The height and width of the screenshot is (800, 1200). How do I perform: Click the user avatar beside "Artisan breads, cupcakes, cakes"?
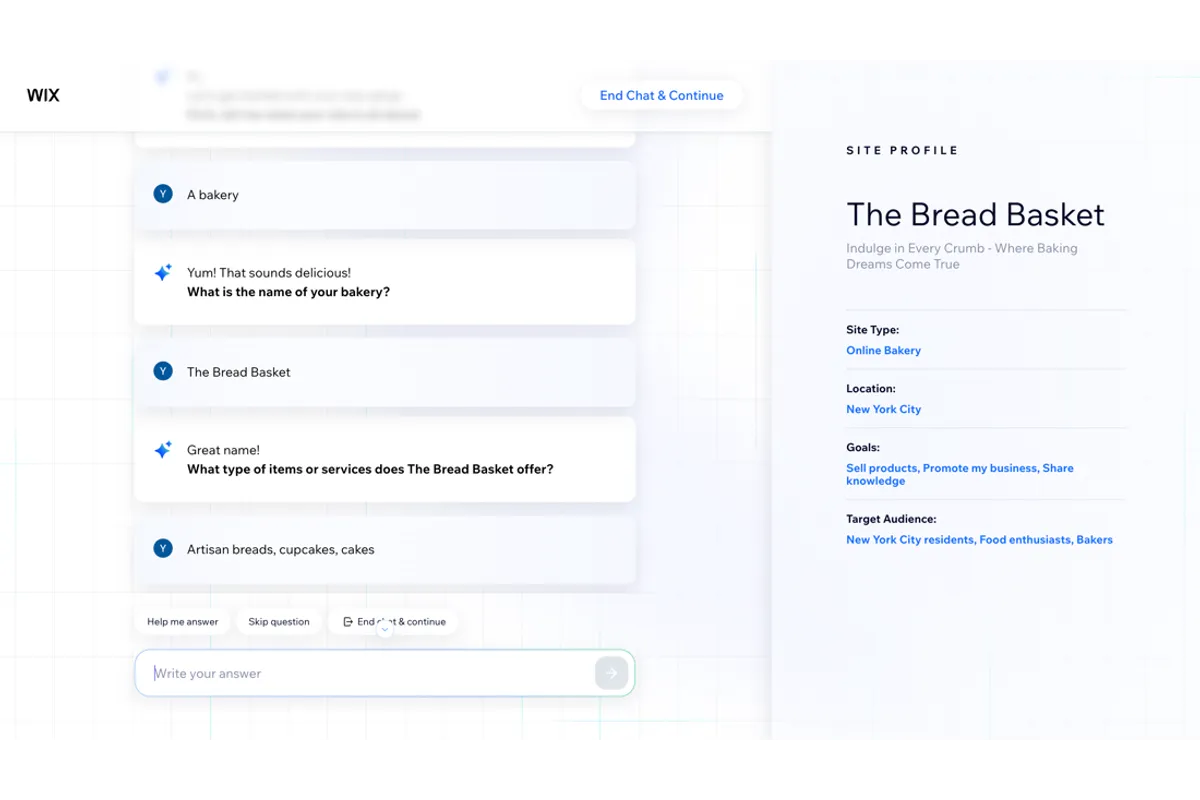163,548
